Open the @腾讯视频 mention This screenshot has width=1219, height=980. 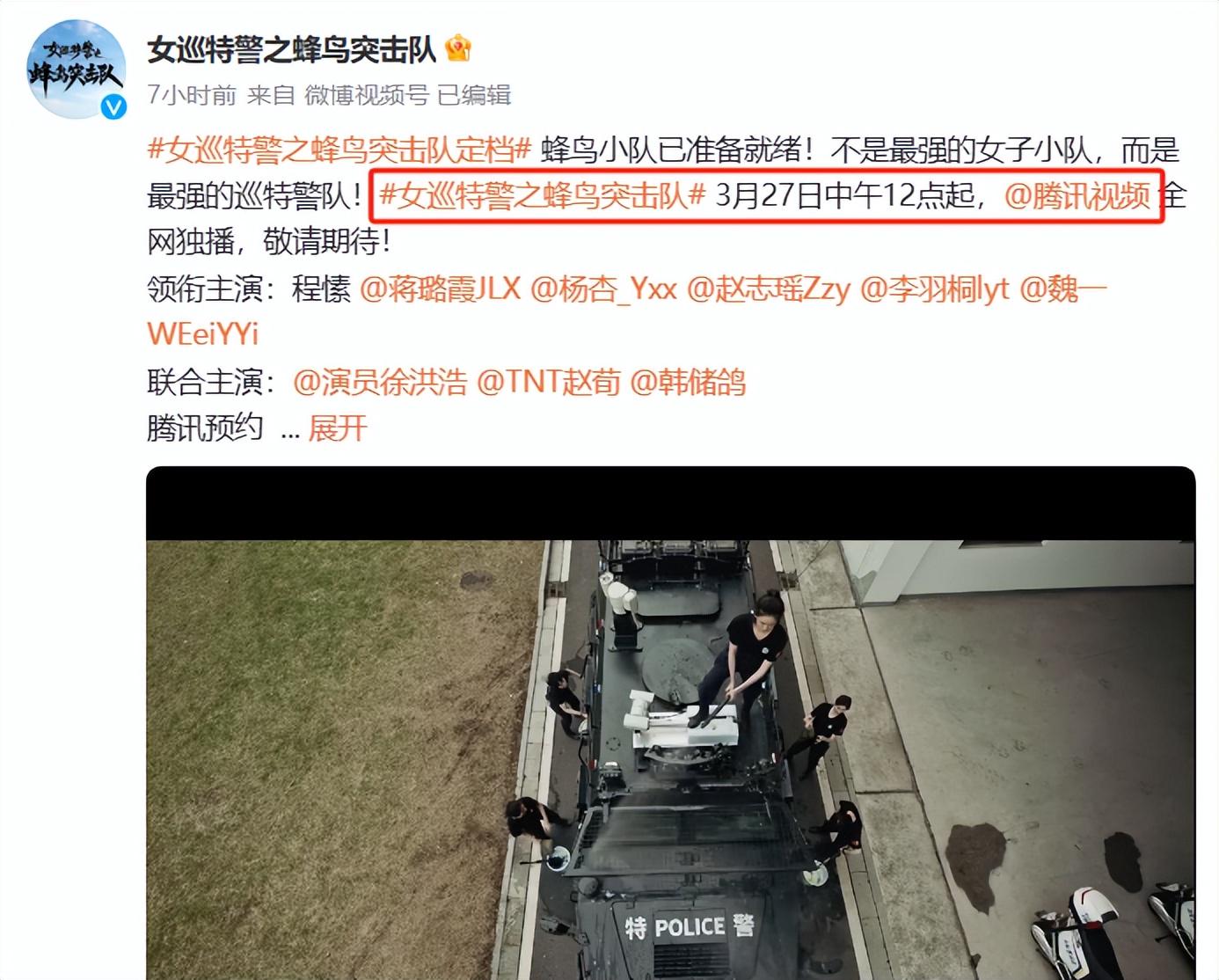[x=1077, y=195]
